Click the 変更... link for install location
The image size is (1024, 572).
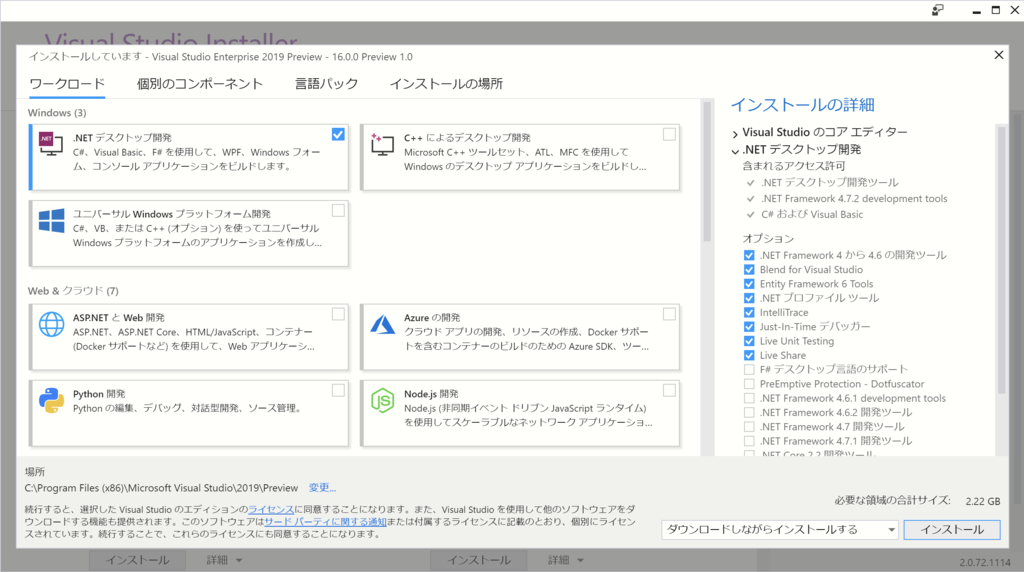322,488
